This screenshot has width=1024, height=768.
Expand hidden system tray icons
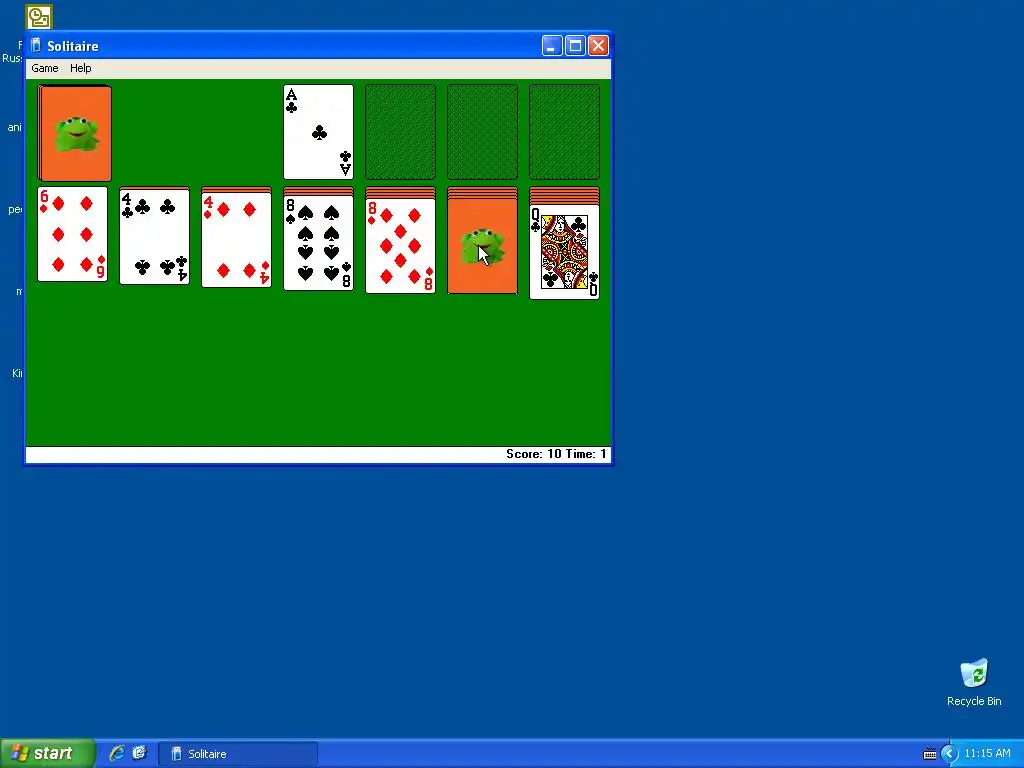[x=949, y=754]
